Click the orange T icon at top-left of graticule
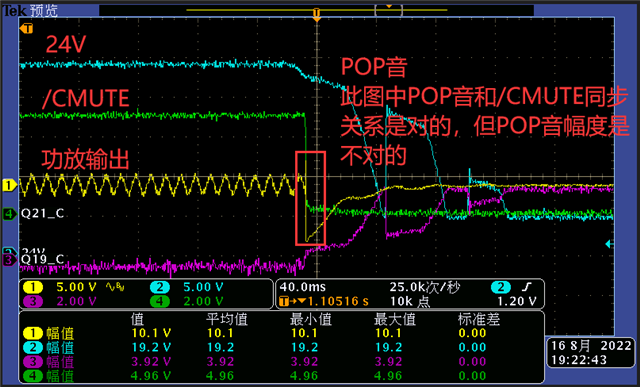This screenshot has width=640, height=387. pyautogui.click(x=27, y=28)
